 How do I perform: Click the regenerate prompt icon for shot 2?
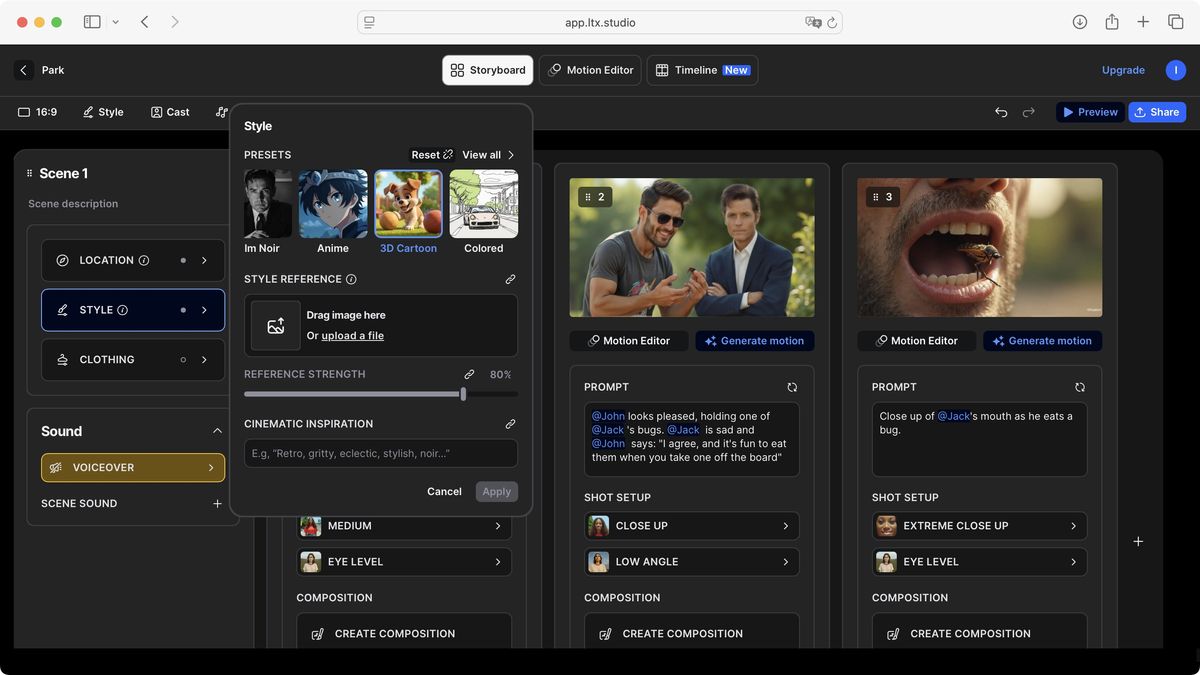click(x=792, y=387)
